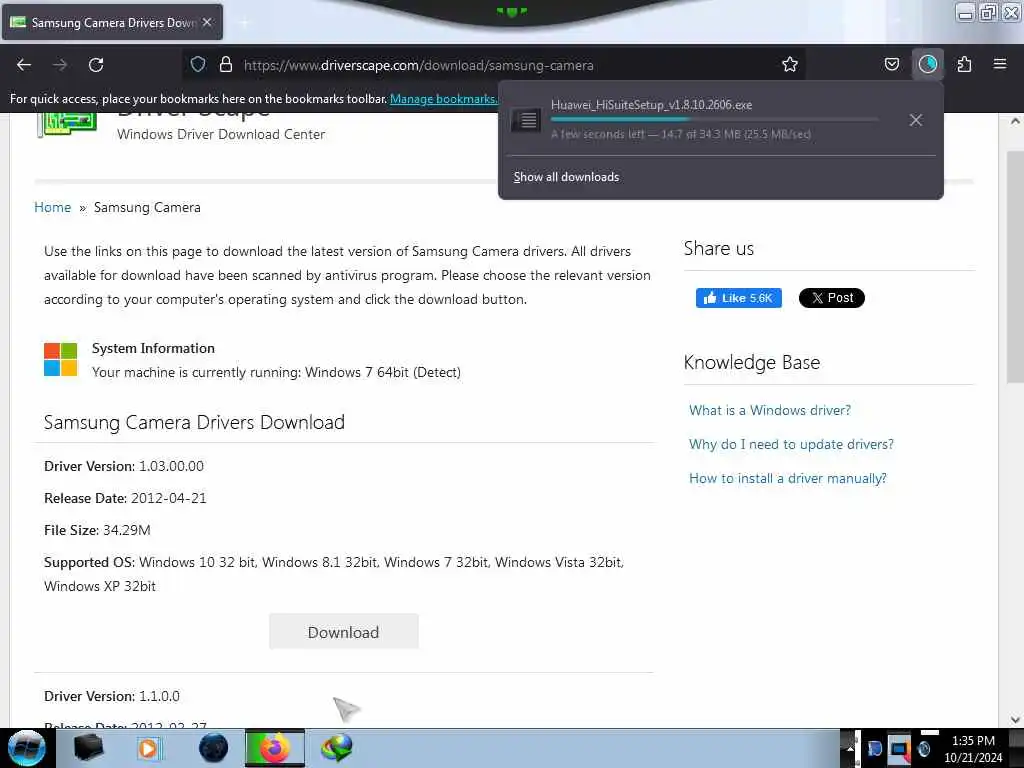Image resolution: width=1024 pixels, height=768 pixels.
Task: Open How to install a driver manually?
Action: [788, 478]
